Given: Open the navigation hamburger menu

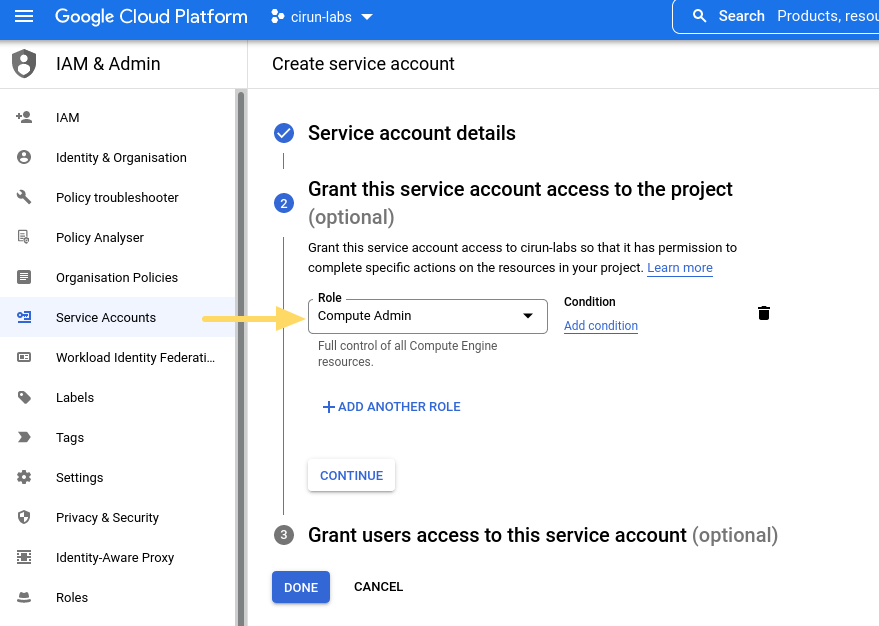Looking at the screenshot, I should click(x=24, y=16).
